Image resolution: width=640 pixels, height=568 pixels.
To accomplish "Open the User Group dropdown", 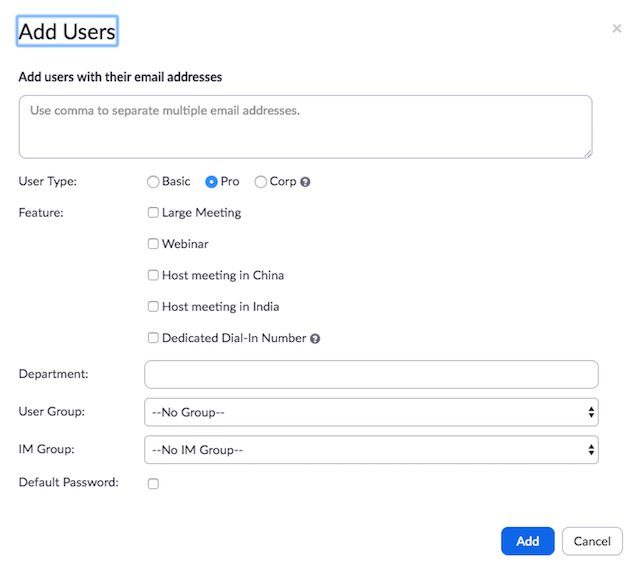I will [x=371, y=413].
